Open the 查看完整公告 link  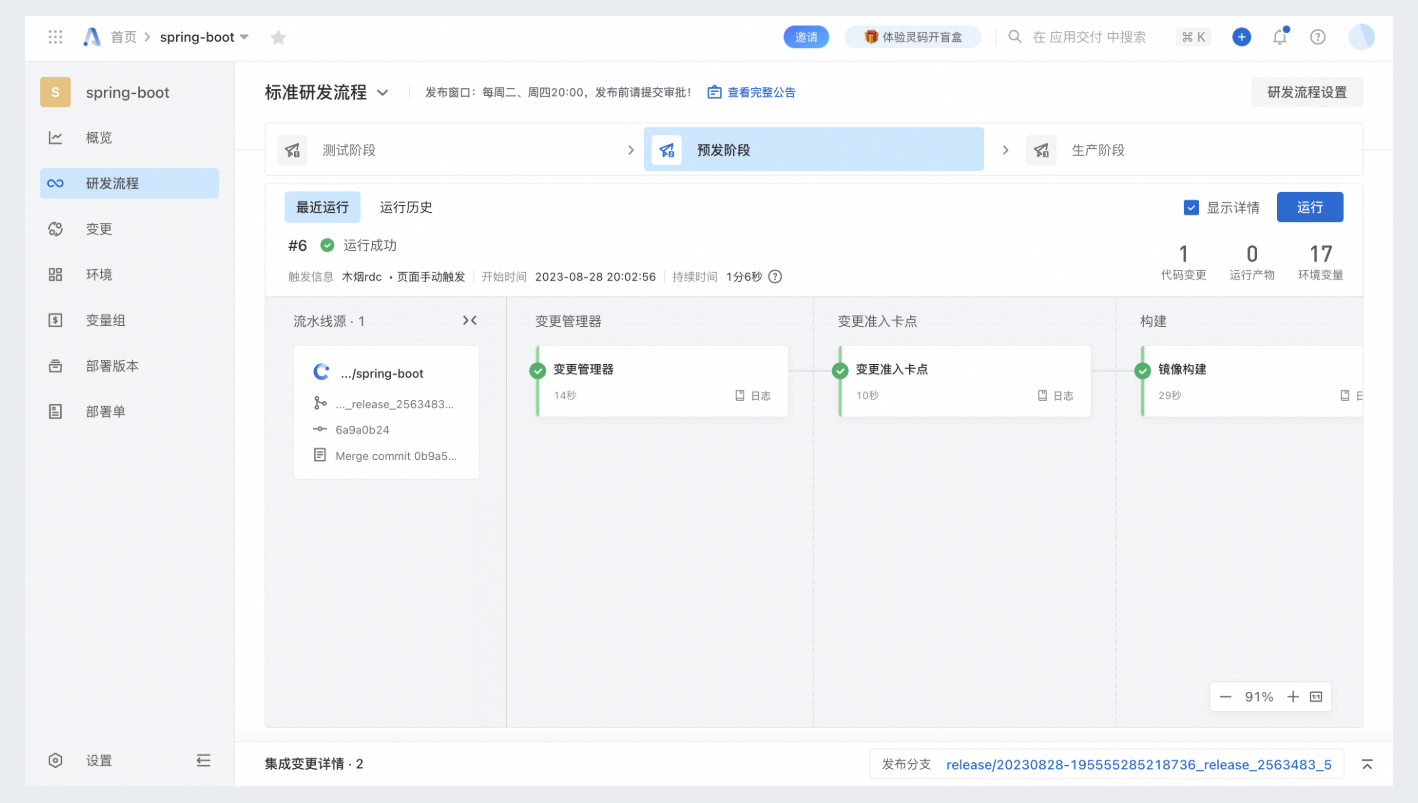click(761, 92)
